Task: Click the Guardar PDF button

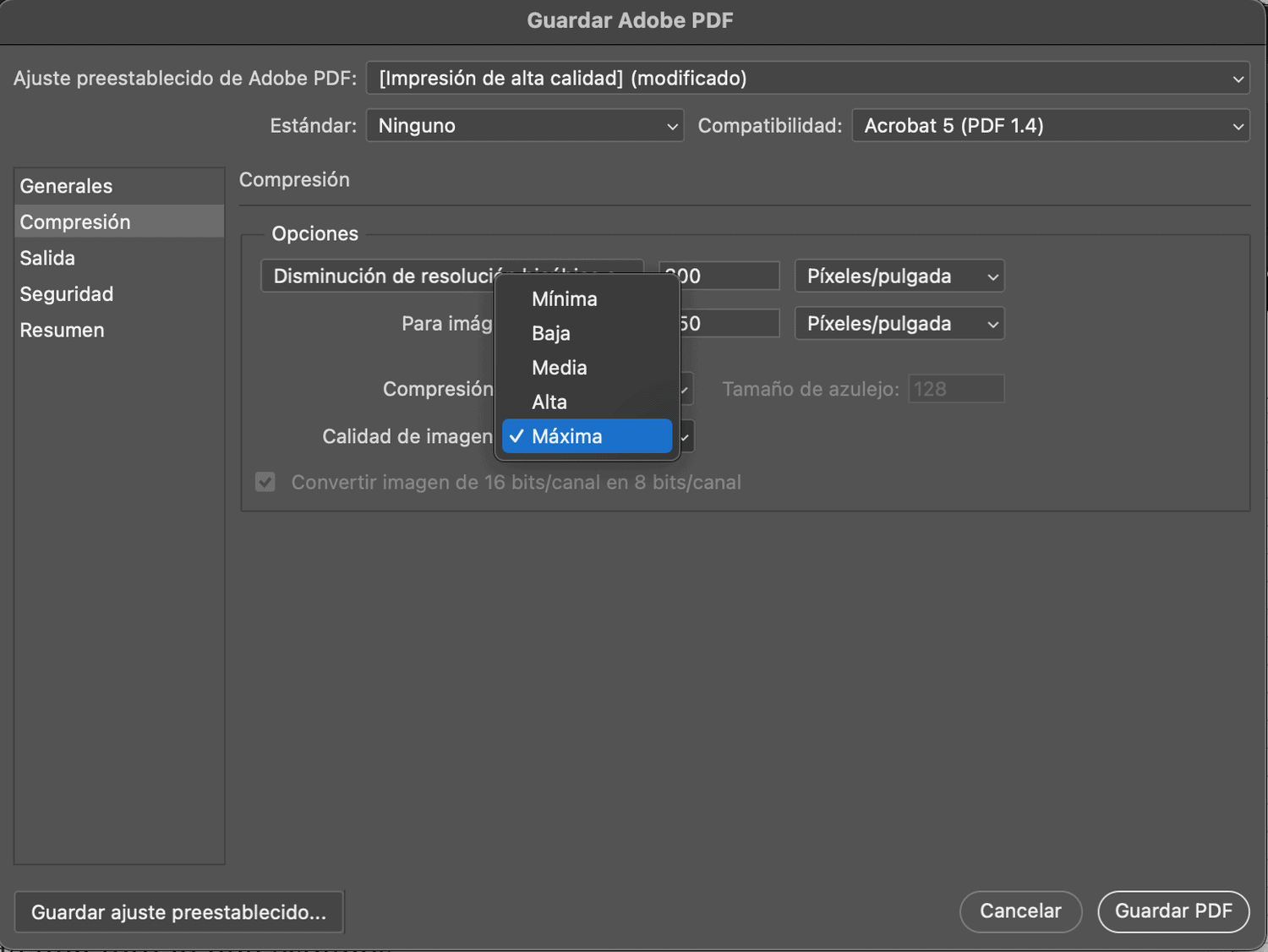Action: pyautogui.click(x=1173, y=911)
